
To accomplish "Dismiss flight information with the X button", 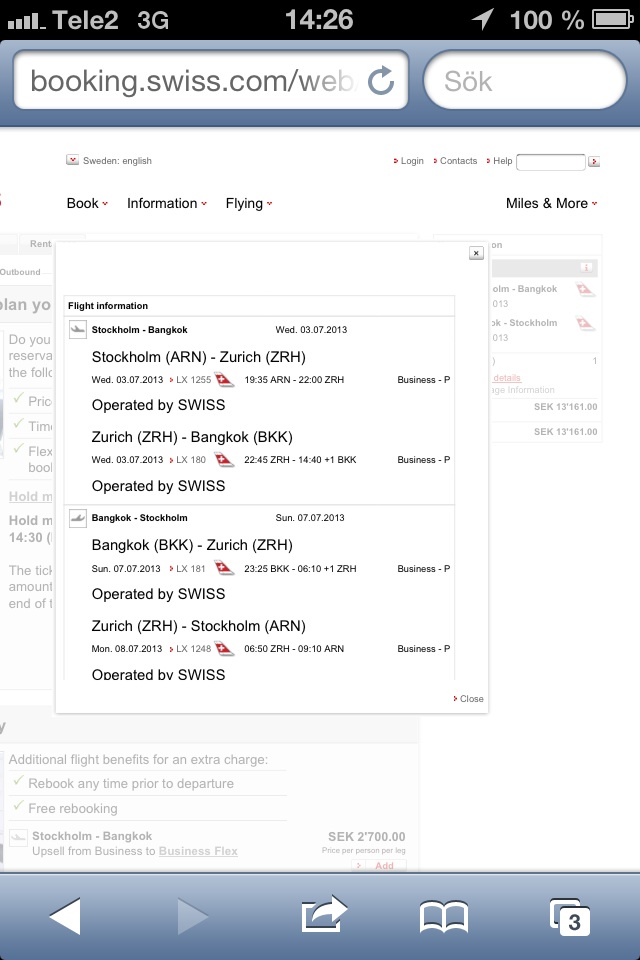I will point(476,254).
